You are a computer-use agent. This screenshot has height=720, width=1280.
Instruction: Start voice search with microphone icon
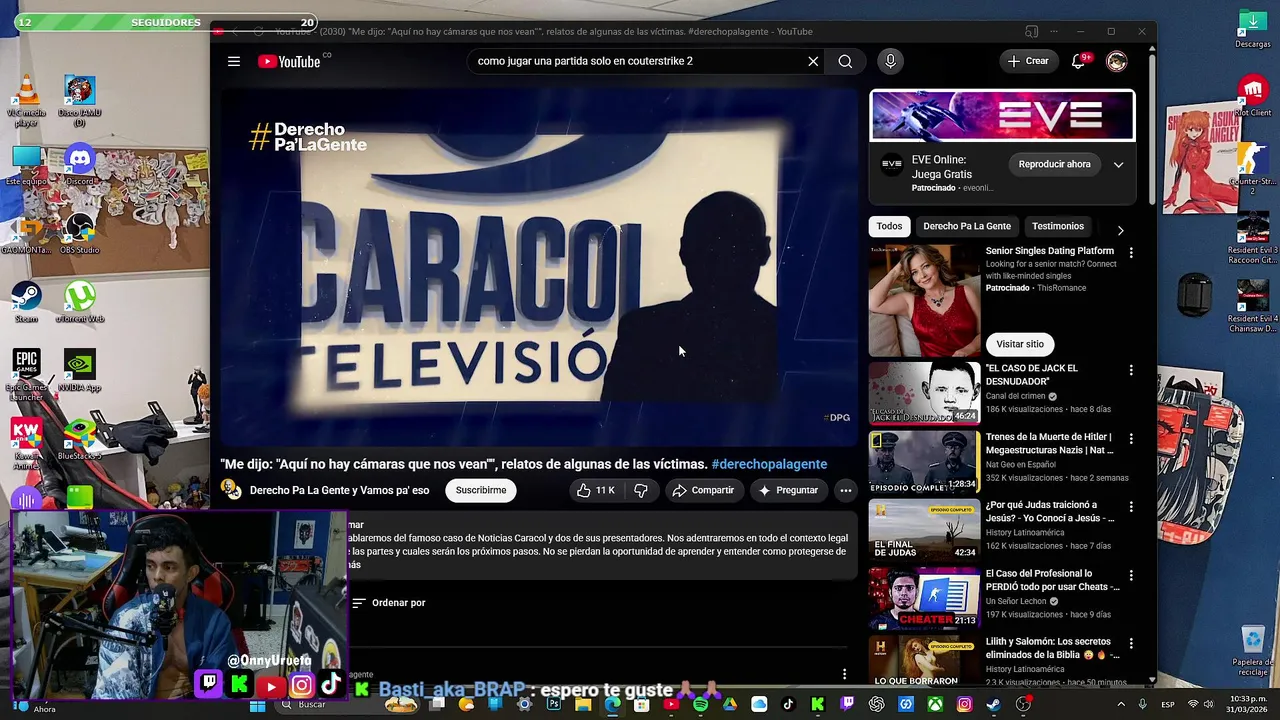click(890, 61)
